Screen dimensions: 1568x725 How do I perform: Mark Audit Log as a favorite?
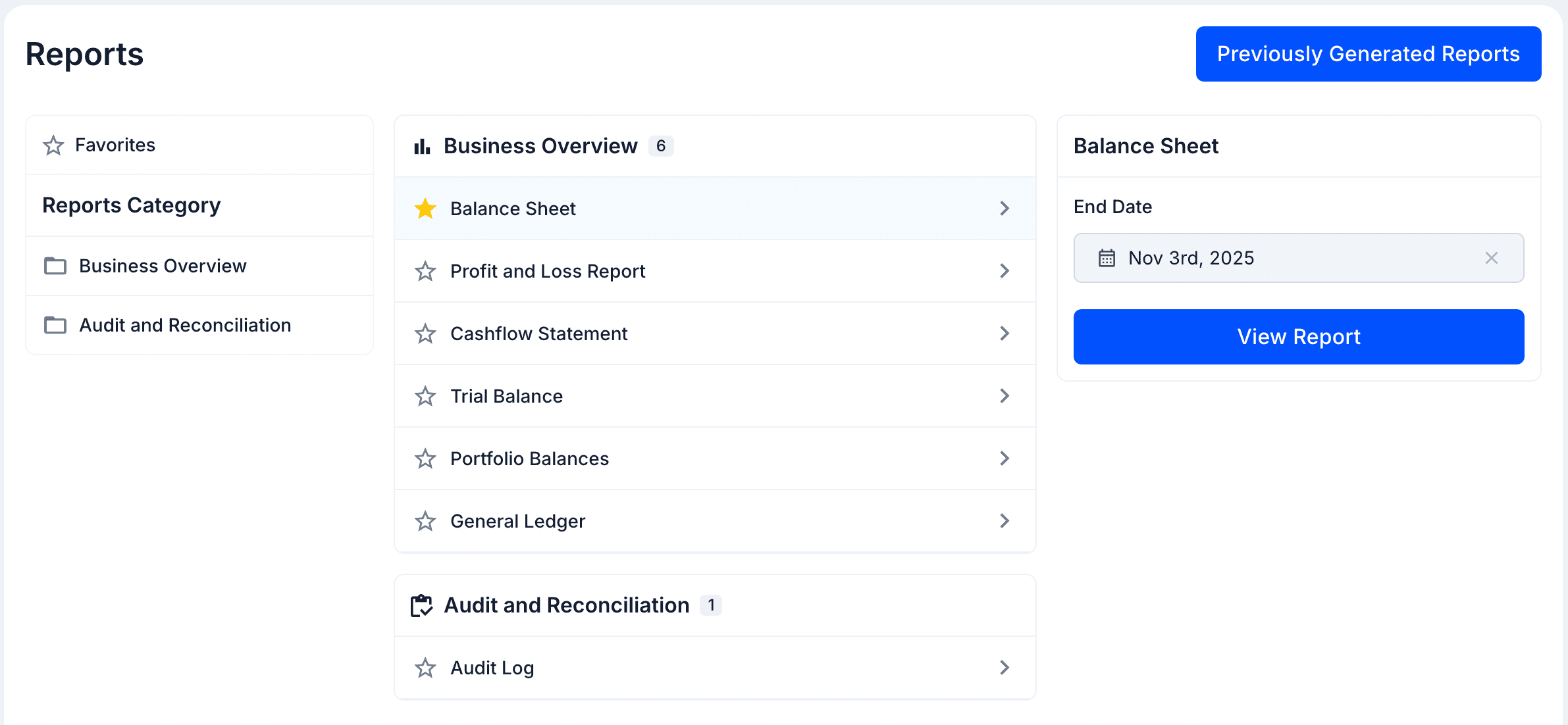[425, 668]
